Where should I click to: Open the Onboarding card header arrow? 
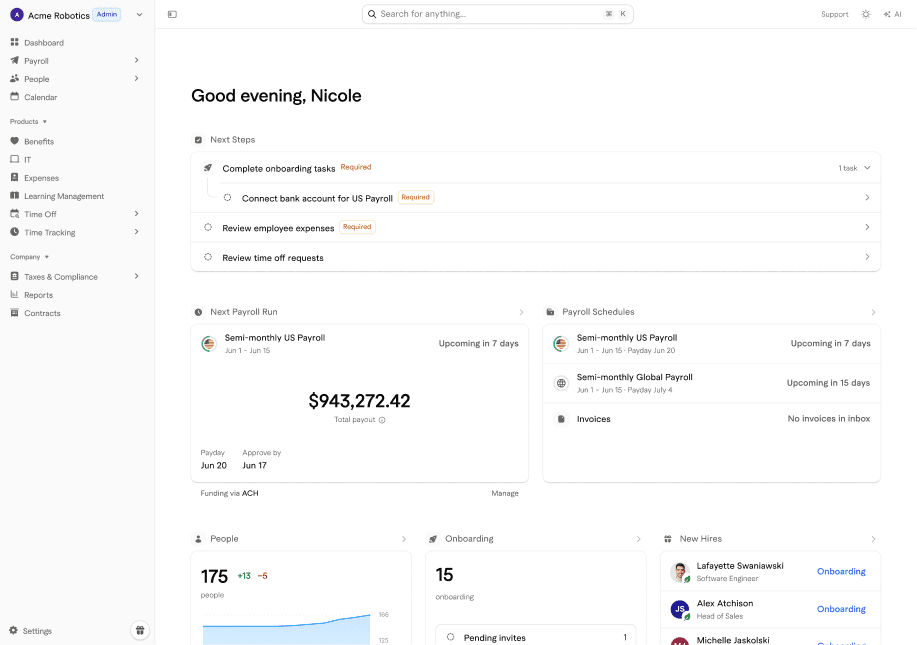[639, 539]
